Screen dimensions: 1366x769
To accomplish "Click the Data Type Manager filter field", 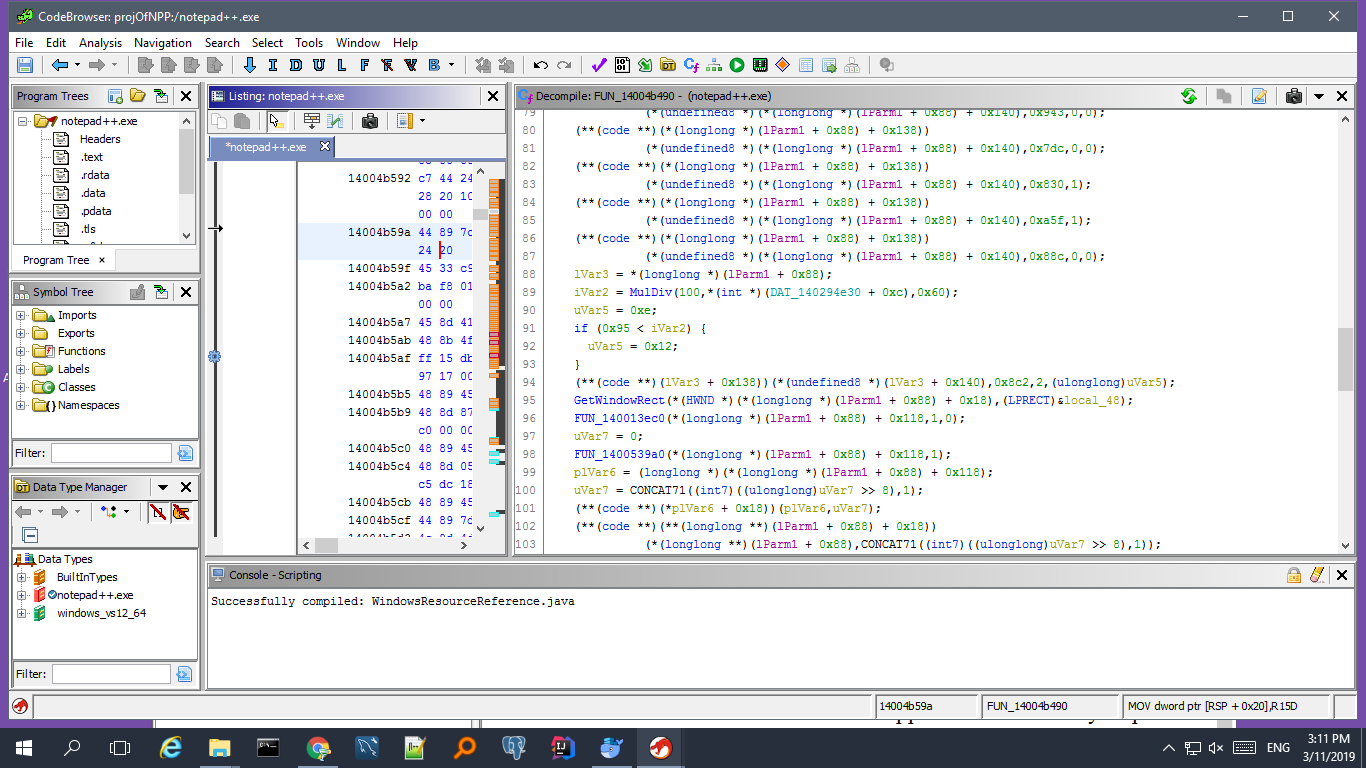I will point(111,674).
